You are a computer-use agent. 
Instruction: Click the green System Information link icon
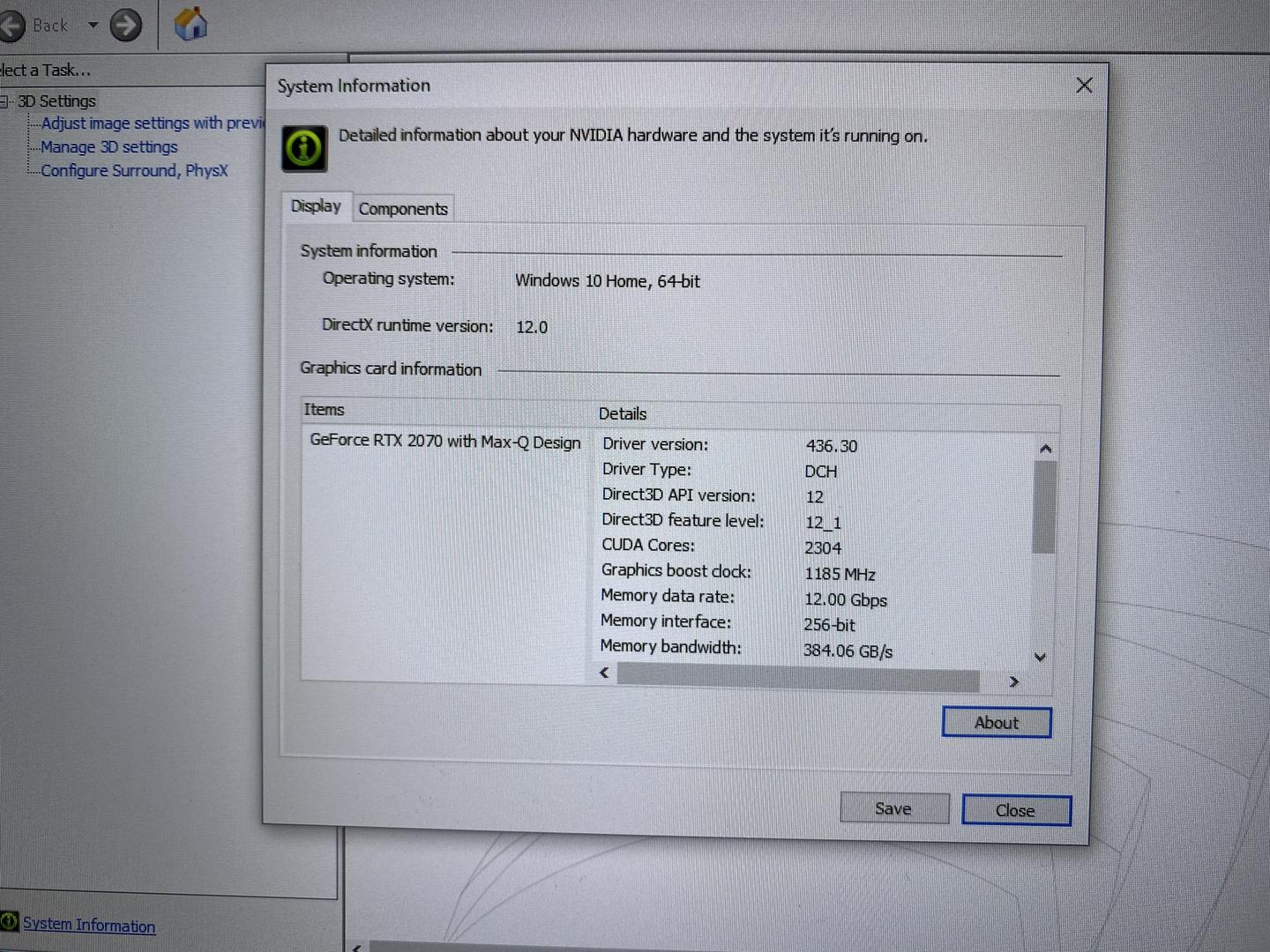(x=9, y=921)
